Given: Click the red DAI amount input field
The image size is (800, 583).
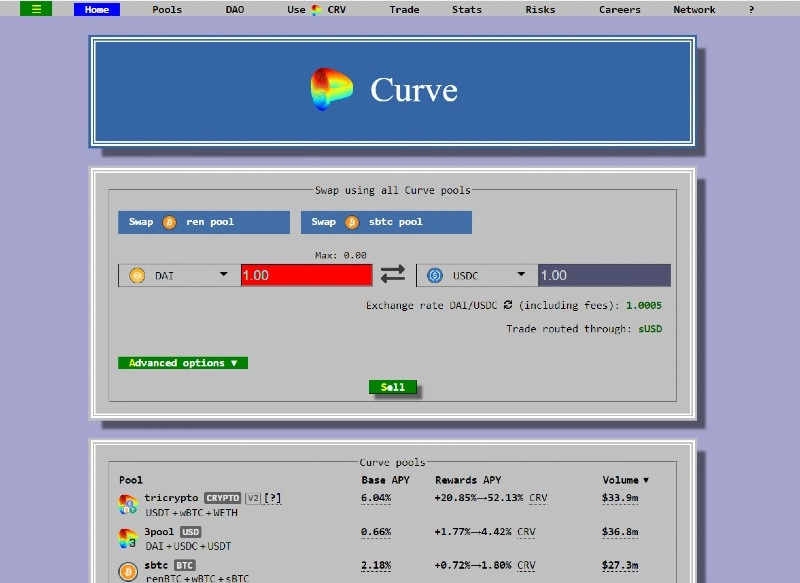Looking at the screenshot, I should [307, 275].
